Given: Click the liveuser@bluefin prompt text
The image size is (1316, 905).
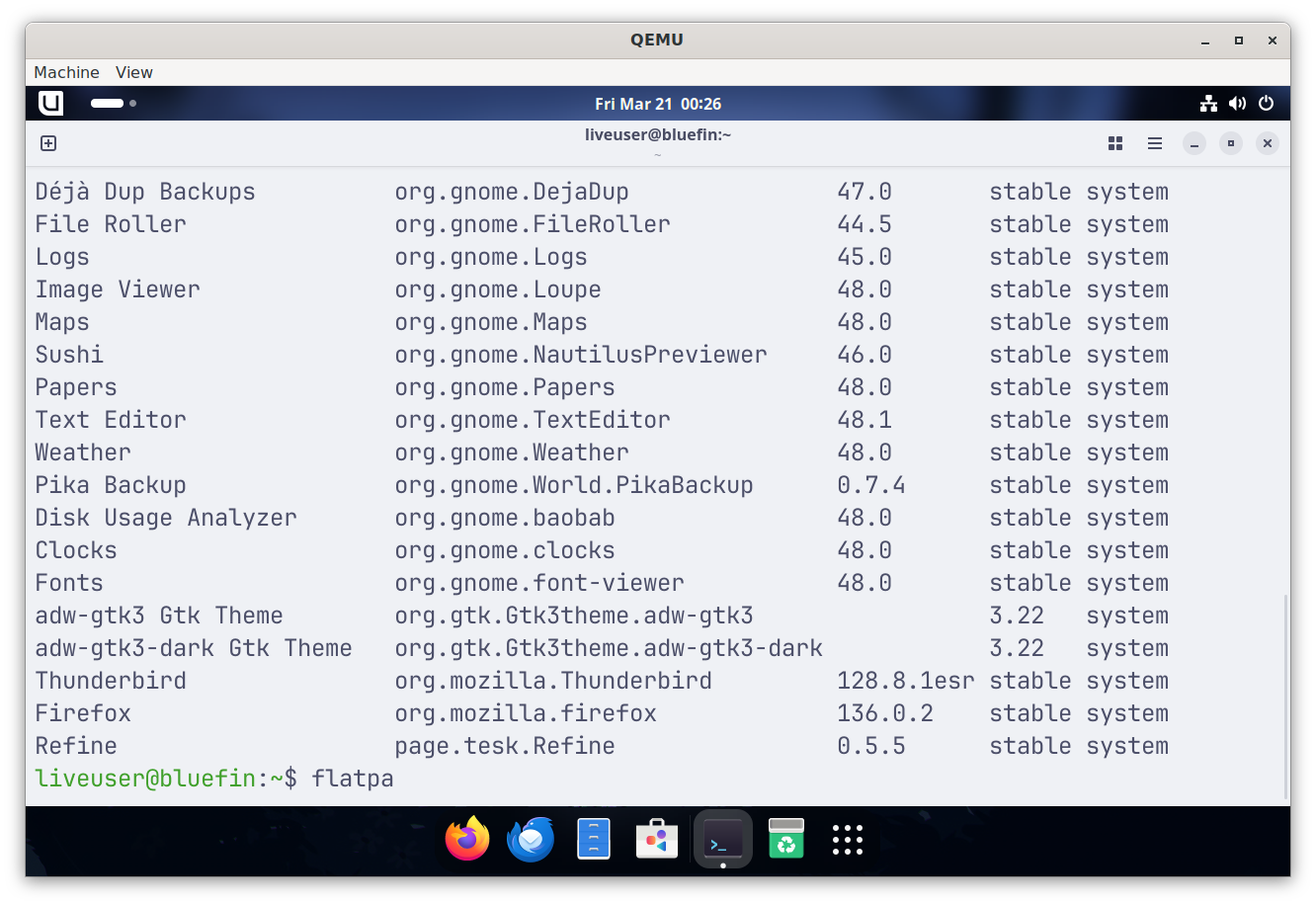Looking at the screenshot, I should click(145, 779).
